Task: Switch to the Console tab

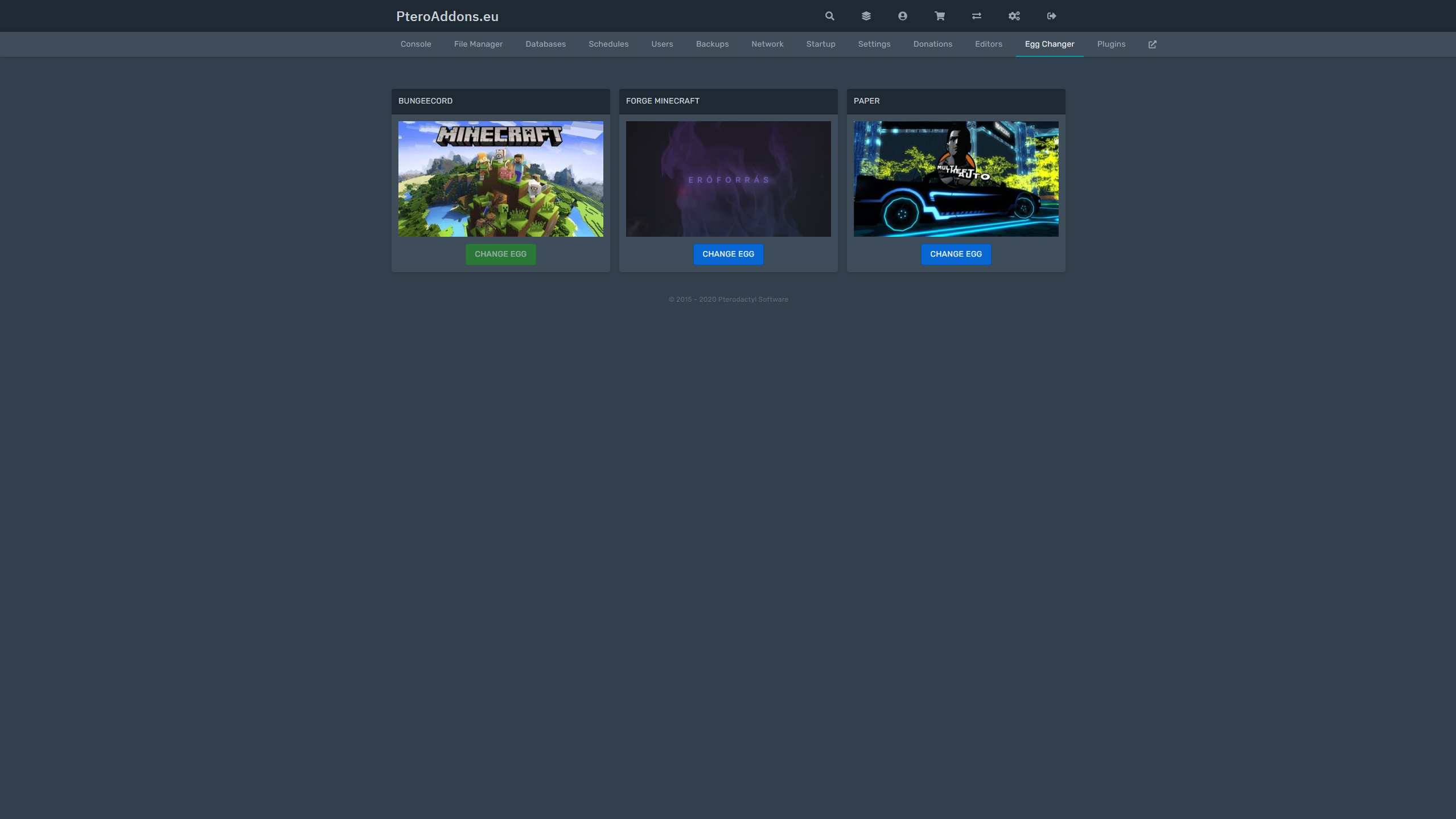Action: coord(416,44)
